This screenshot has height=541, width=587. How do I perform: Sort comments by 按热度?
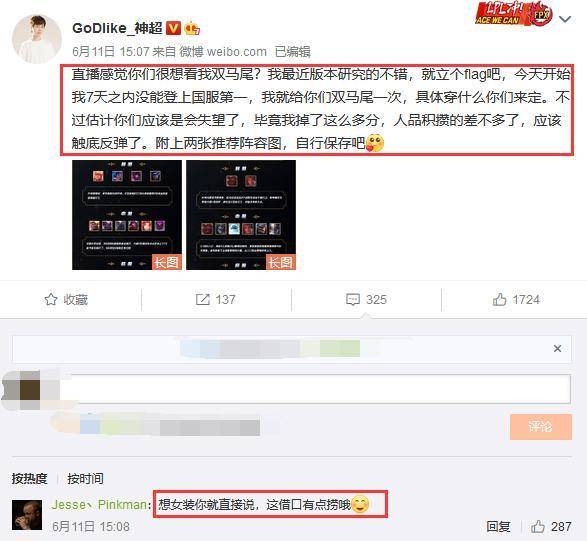click(x=30, y=478)
